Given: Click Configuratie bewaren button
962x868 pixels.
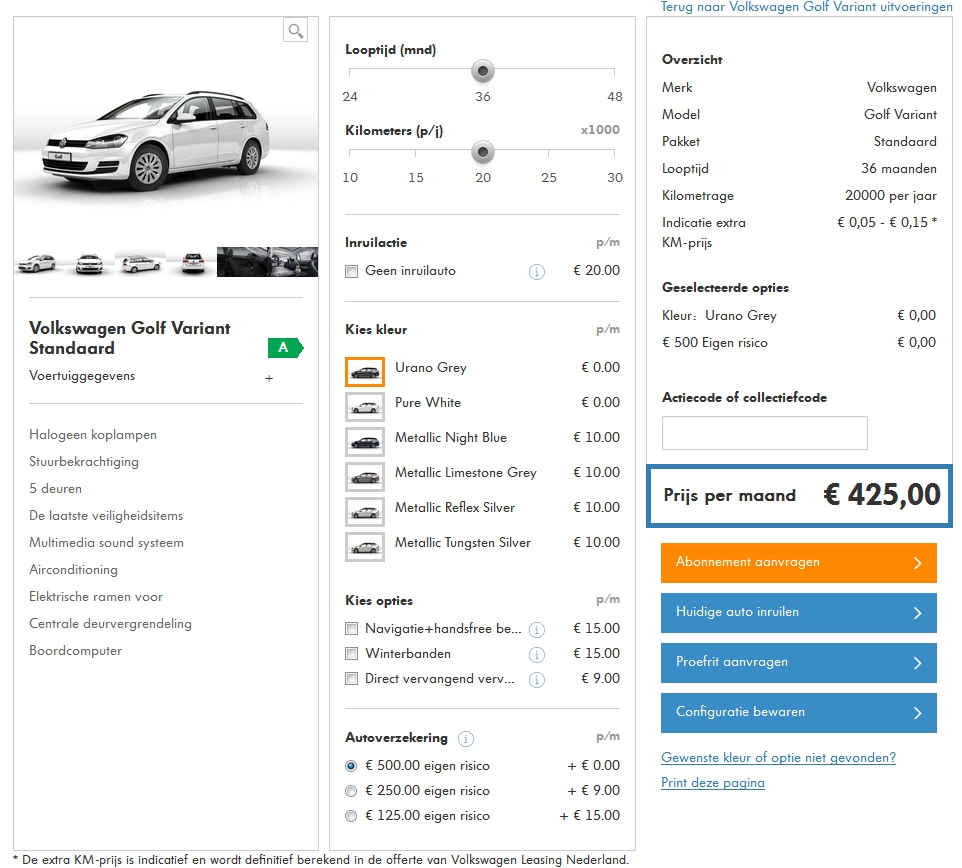Looking at the screenshot, I should coord(799,712).
